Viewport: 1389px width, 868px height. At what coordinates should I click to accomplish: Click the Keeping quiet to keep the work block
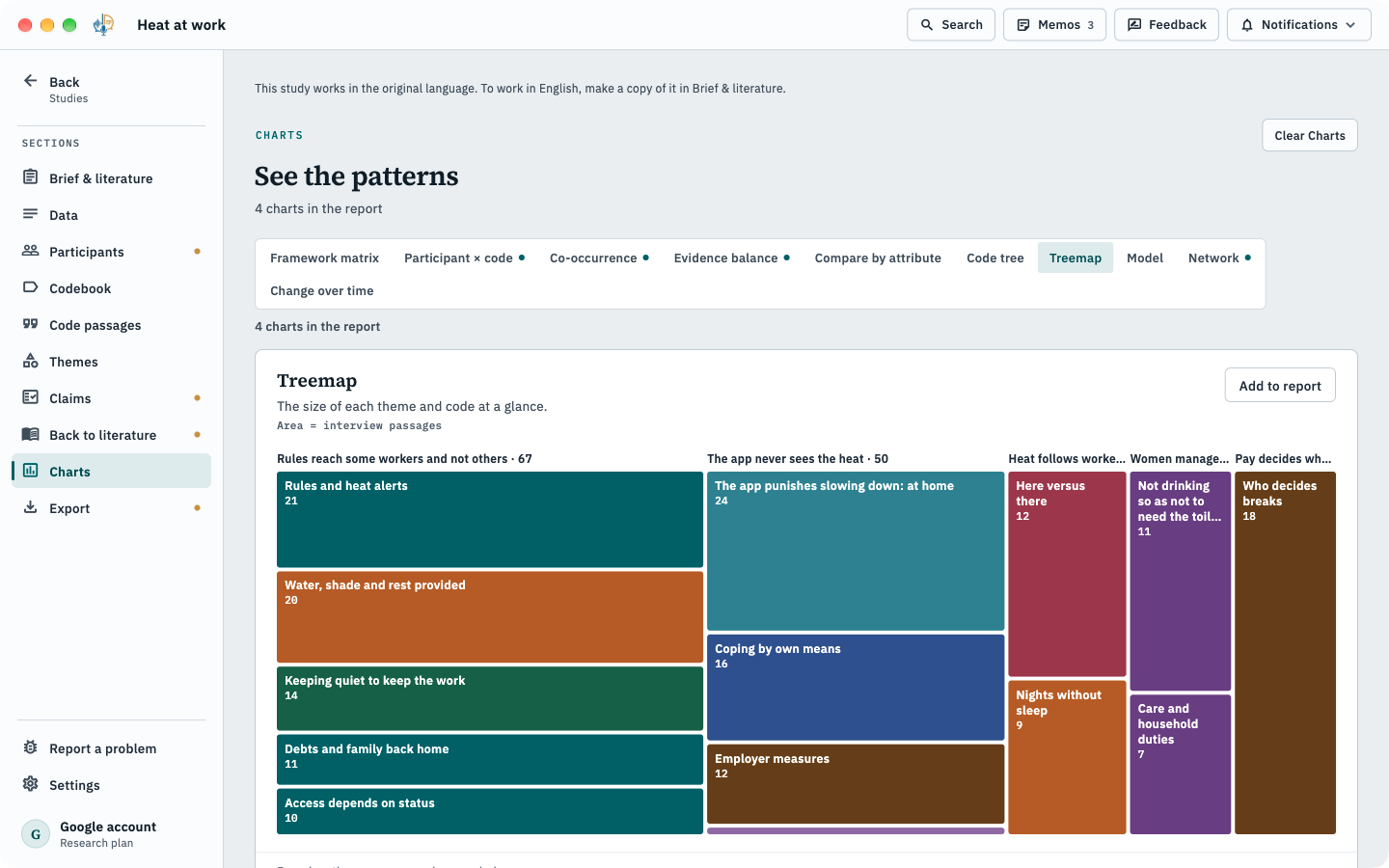pyautogui.click(x=490, y=698)
